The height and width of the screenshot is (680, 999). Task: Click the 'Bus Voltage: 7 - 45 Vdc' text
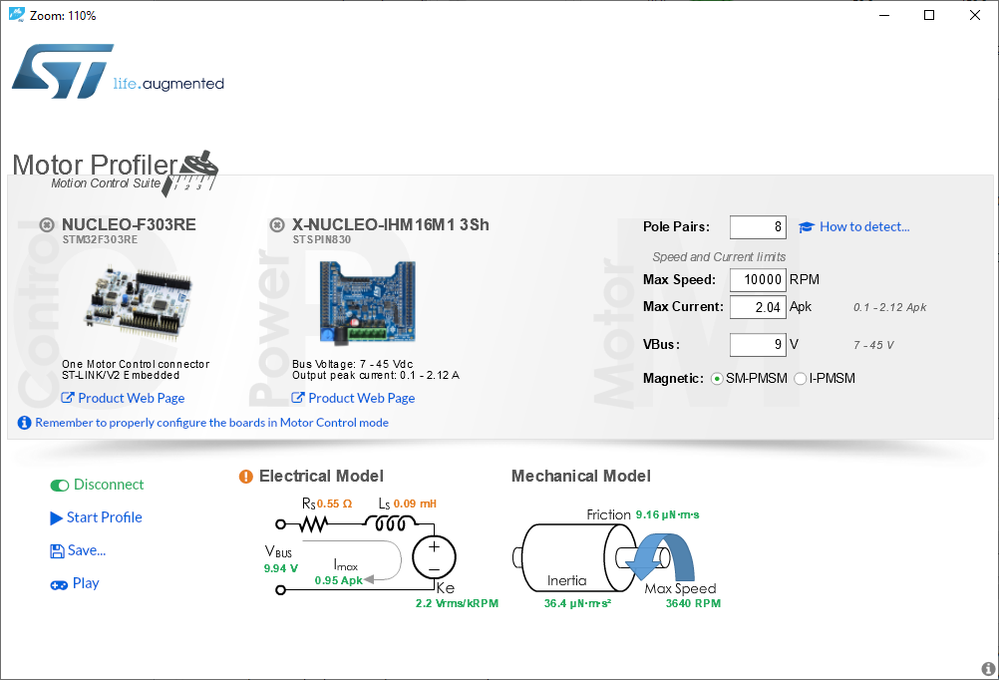point(353,364)
